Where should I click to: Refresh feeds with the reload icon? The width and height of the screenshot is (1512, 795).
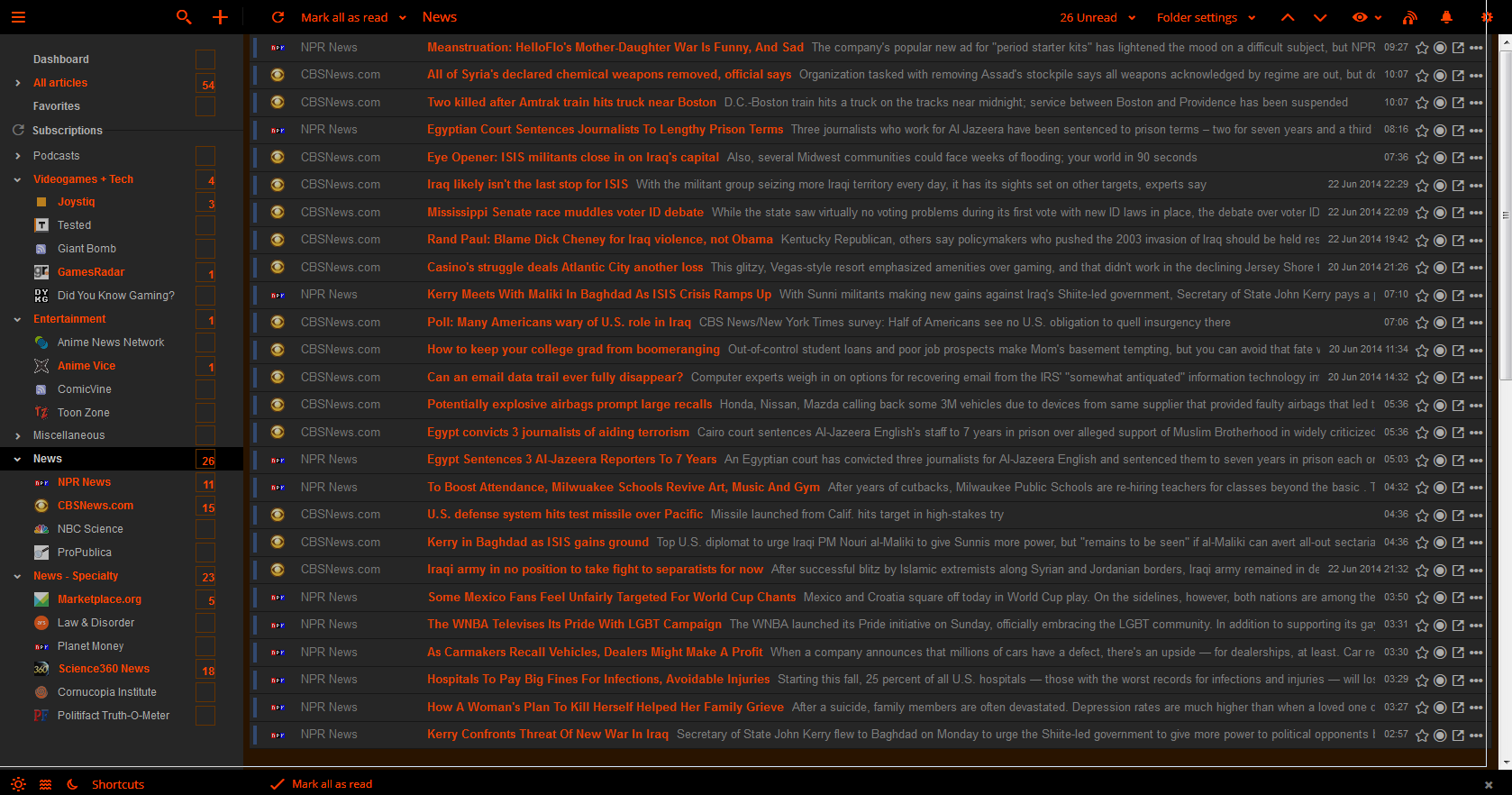click(x=278, y=17)
